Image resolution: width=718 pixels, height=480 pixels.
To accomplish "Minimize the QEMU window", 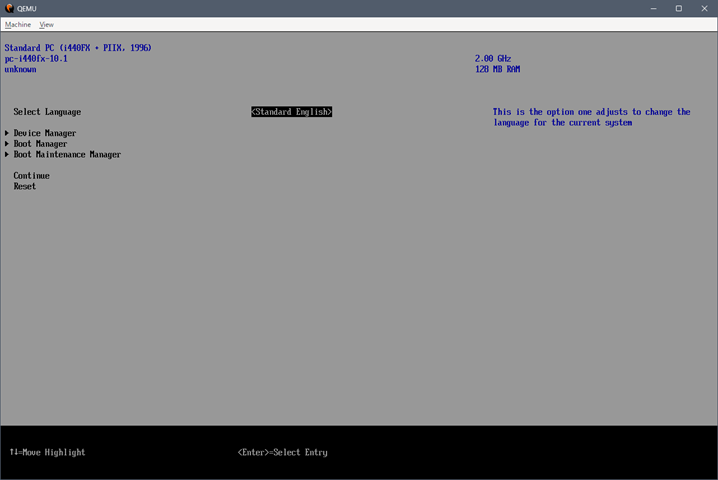I will [x=651, y=8].
